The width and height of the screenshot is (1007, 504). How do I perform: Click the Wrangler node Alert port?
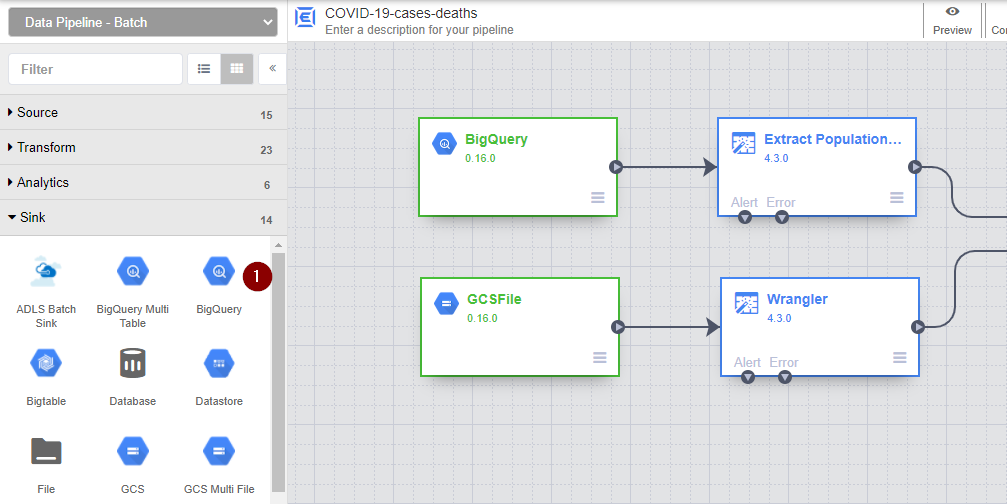pos(748,378)
